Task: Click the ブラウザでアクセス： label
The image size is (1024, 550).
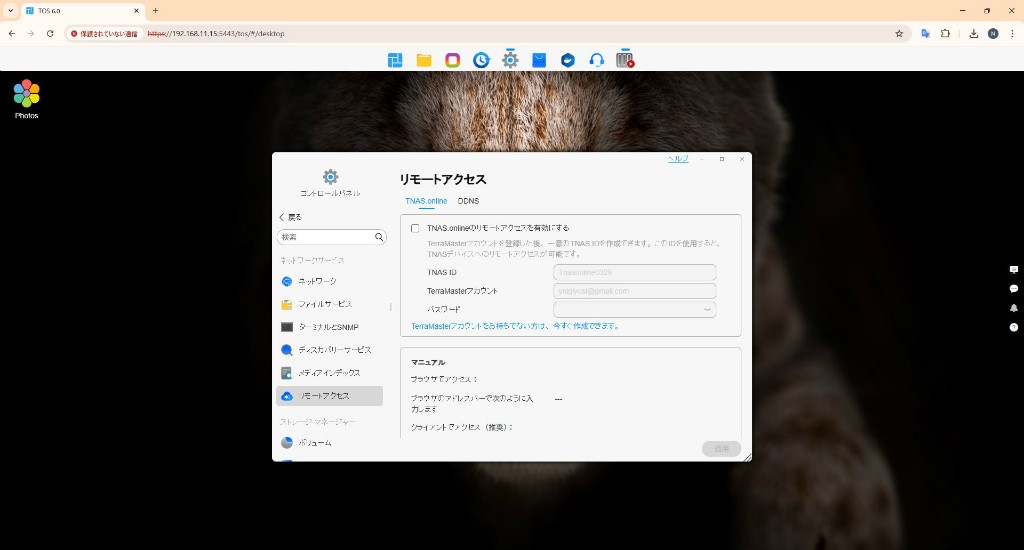Action: pyautogui.click(x=444, y=380)
